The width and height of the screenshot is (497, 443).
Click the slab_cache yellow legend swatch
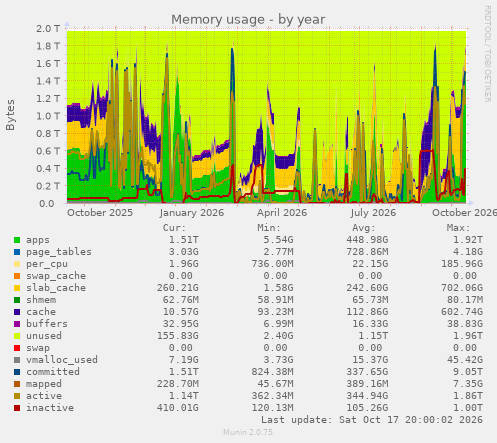(17, 288)
